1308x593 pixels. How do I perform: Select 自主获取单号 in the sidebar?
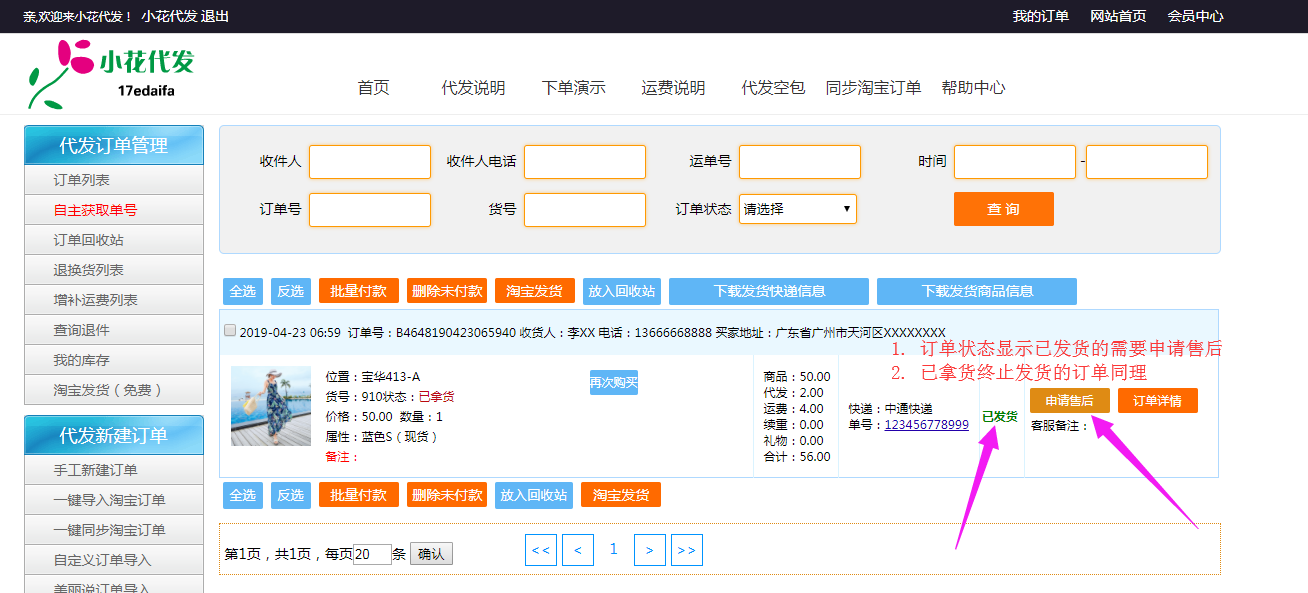click(95, 210)
